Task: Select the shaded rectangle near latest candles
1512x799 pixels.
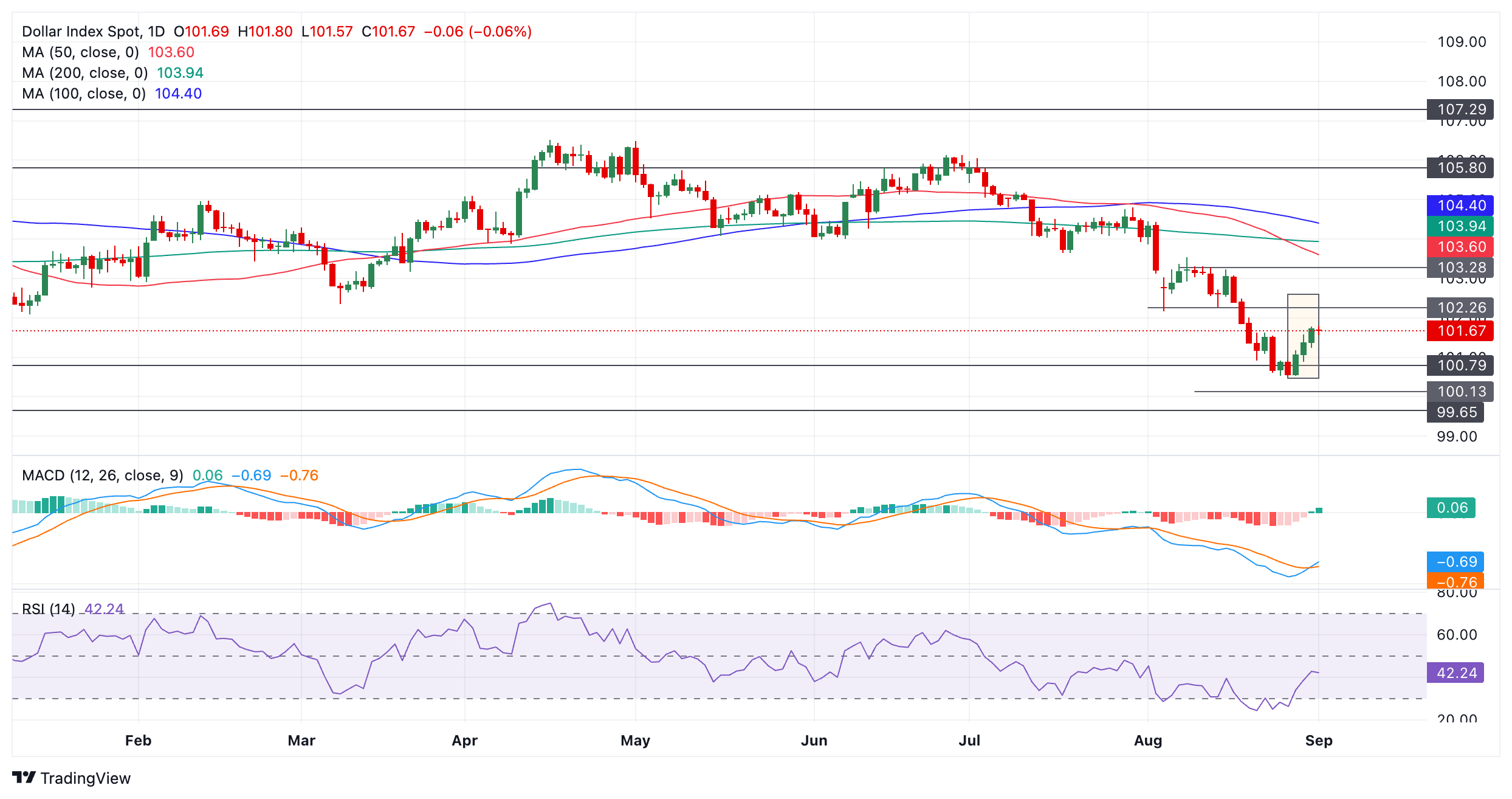Action: click(x=1303, y=336)
